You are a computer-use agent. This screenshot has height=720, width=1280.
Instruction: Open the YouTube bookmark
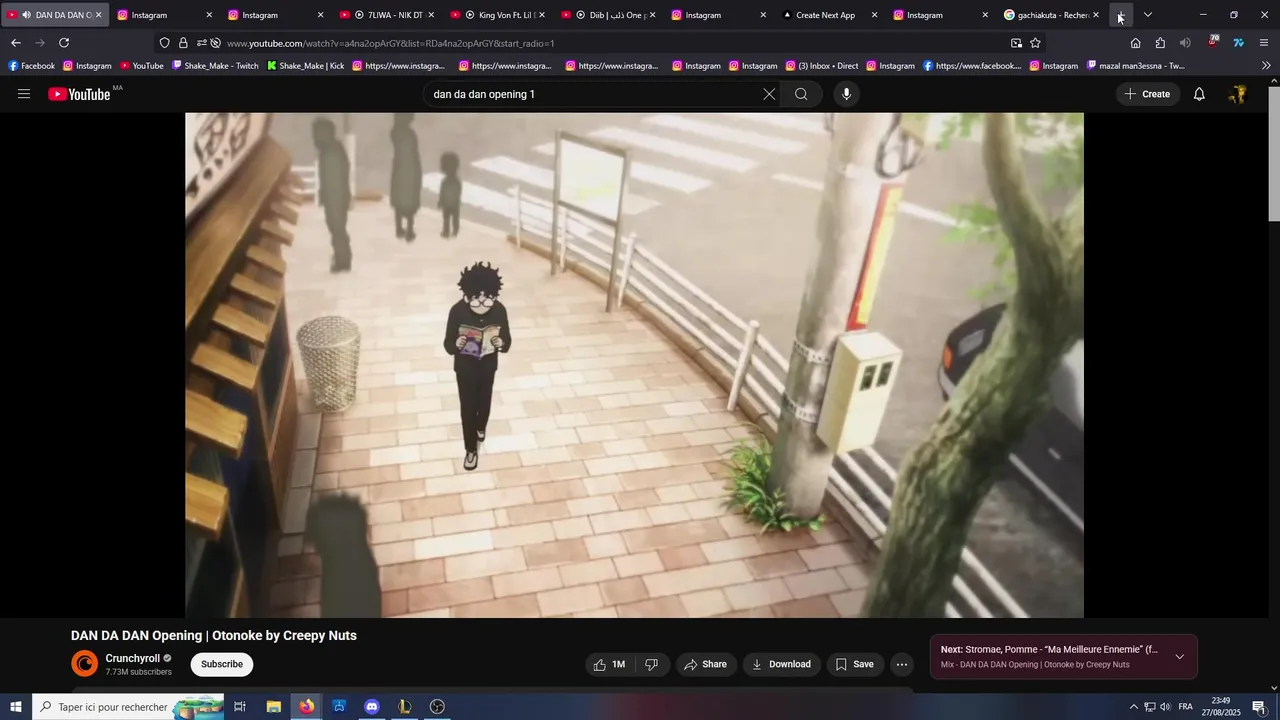click(x=142, y=66)
